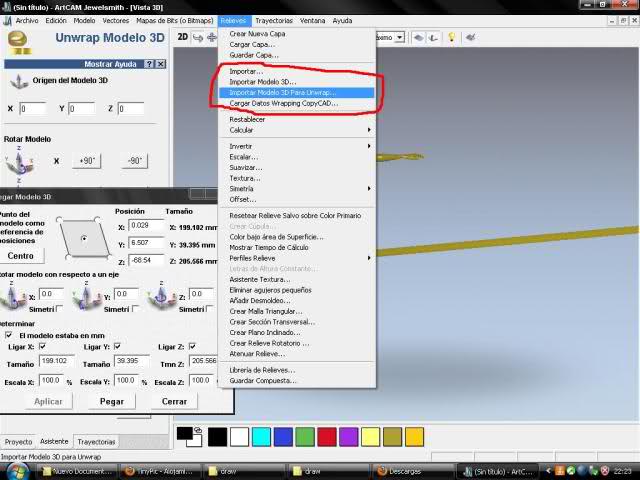Click the Cerrar button

174,402
